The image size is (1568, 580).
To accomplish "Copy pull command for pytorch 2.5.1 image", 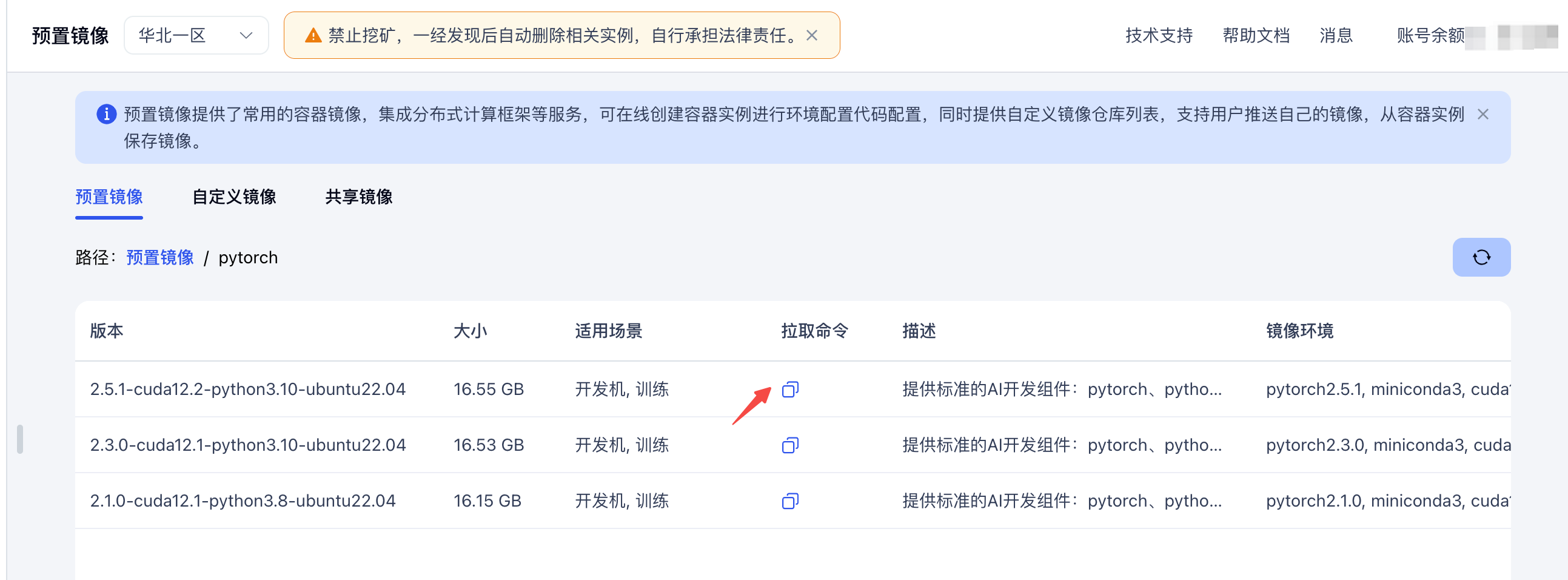I will point(790,389).
